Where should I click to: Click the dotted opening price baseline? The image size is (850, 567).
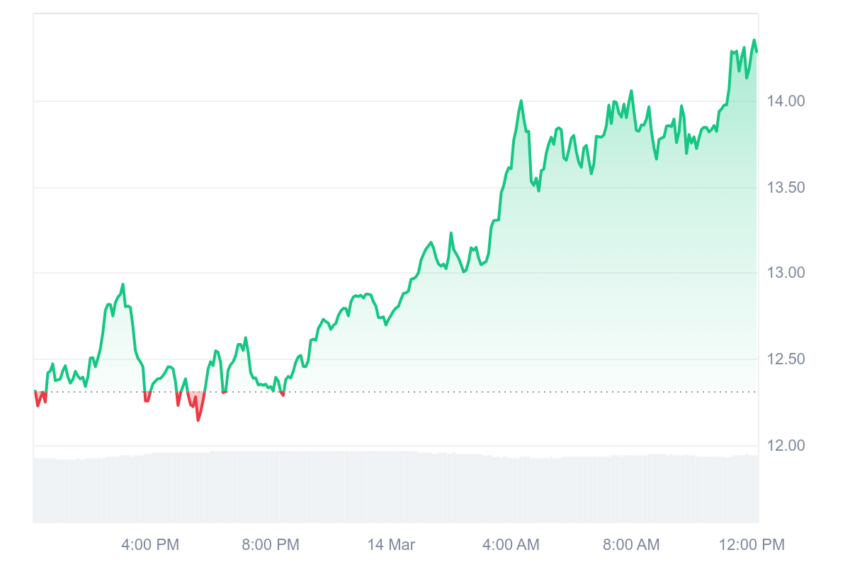pyautogui.click(x=396, y=391)
